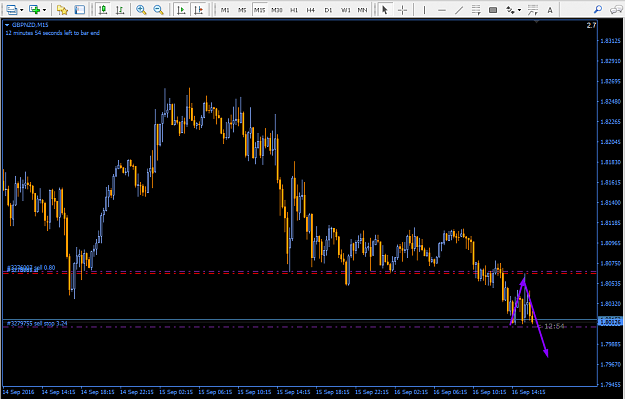The width and height of the screenshot is (625, 399).
Task: Click the 1.80750 price axis label
Action: coord(610,263)
